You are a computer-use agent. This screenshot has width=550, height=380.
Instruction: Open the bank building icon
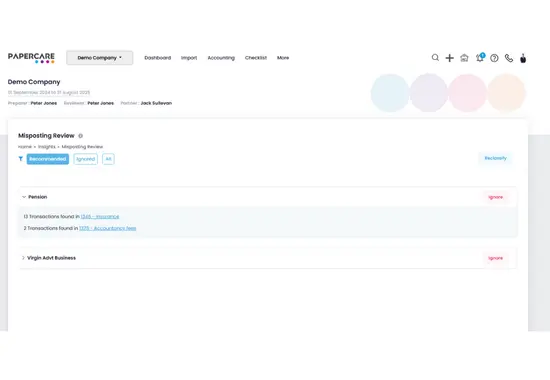[464, 58]
